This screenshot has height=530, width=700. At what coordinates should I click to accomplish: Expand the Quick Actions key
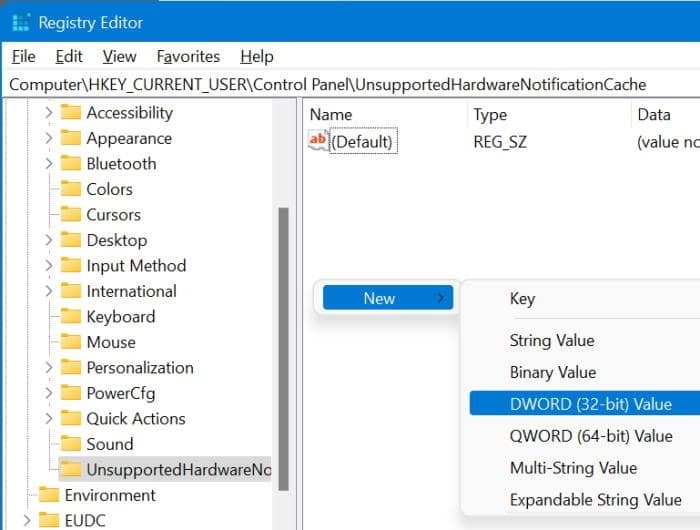point(49,418)
